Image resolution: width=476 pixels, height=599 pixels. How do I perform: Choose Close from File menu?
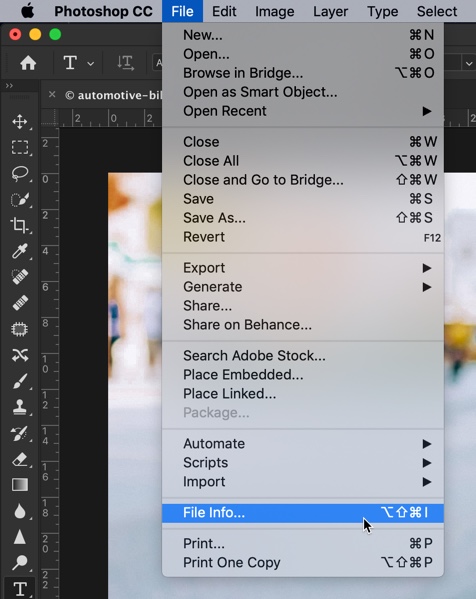tap(303, 142)
